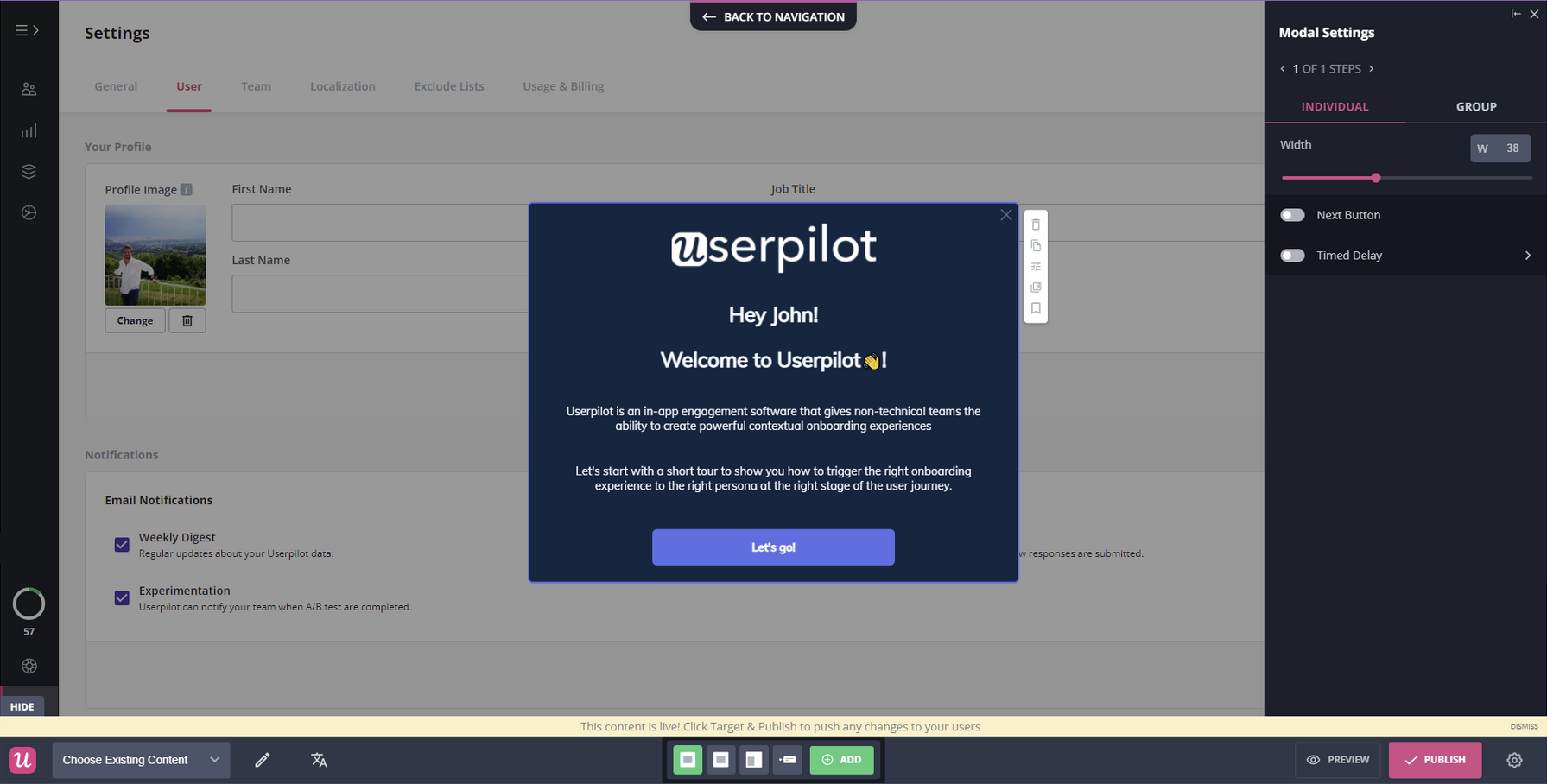Open the Exclude Lists tab
1547x784 pixels.
449,86
